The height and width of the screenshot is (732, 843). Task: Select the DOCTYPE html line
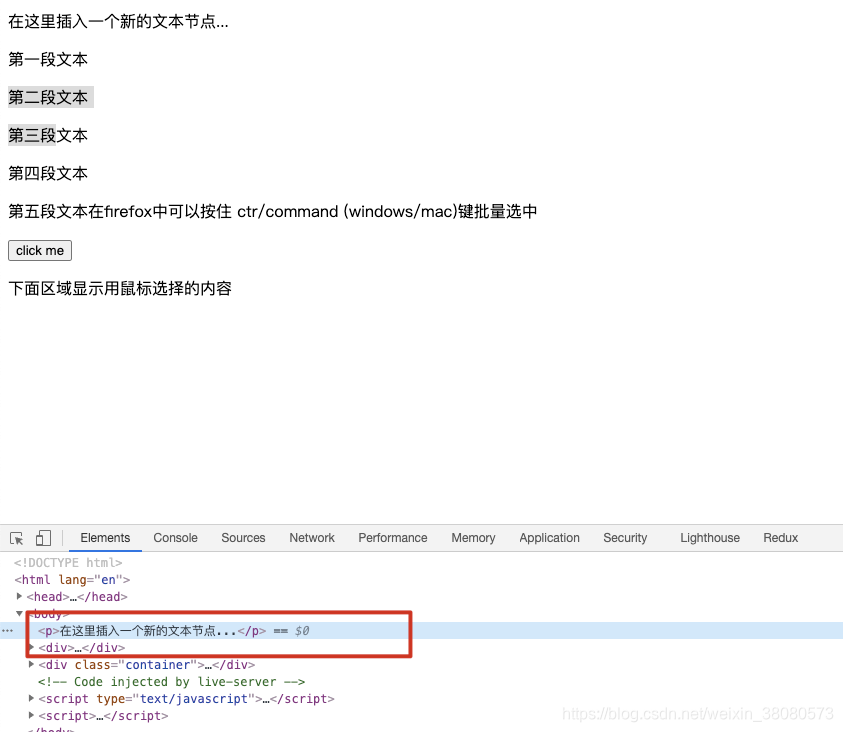(68, 563)
